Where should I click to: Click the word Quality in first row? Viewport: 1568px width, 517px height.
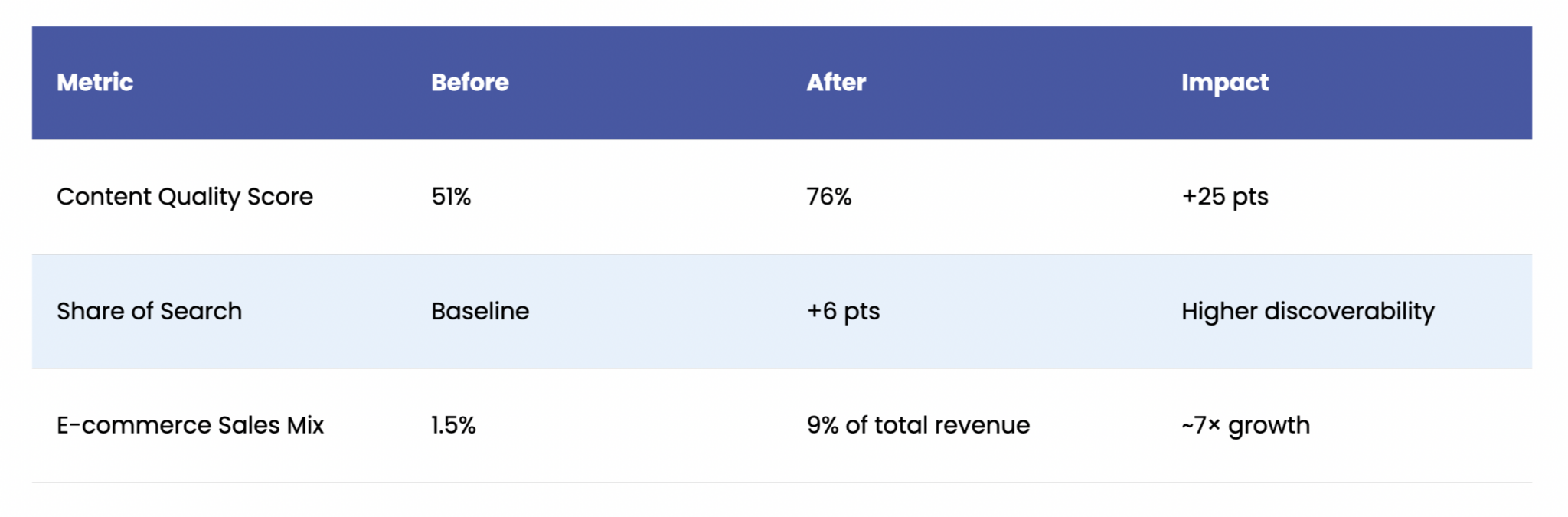(199, 197)
